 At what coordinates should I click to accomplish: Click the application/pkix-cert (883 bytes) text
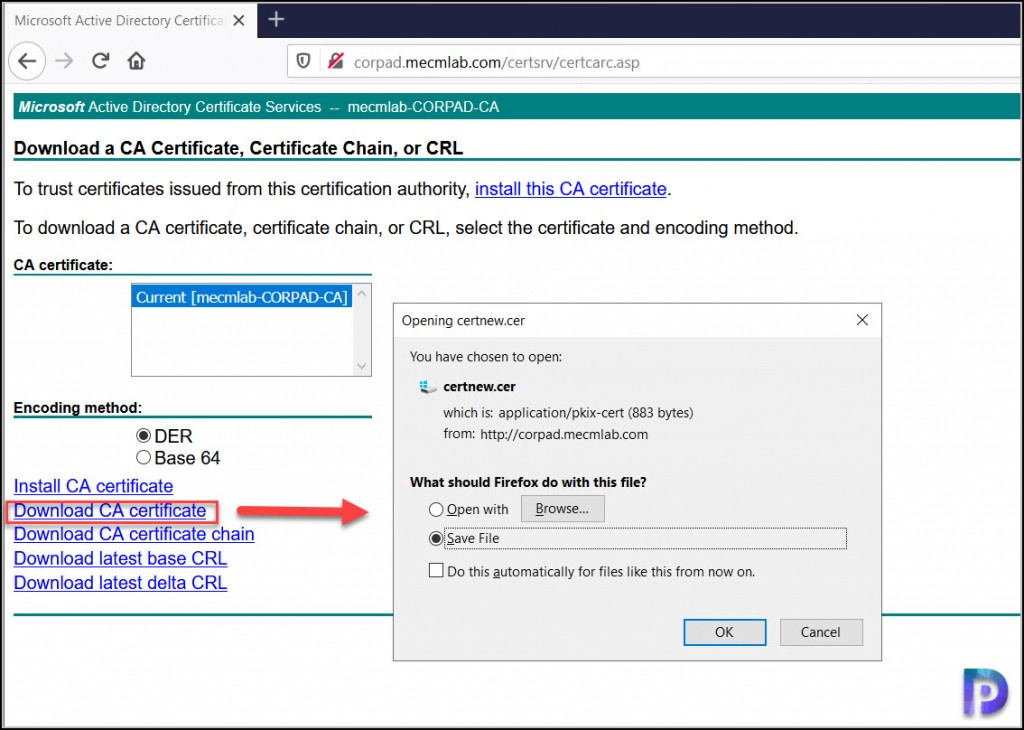[596, 413]
